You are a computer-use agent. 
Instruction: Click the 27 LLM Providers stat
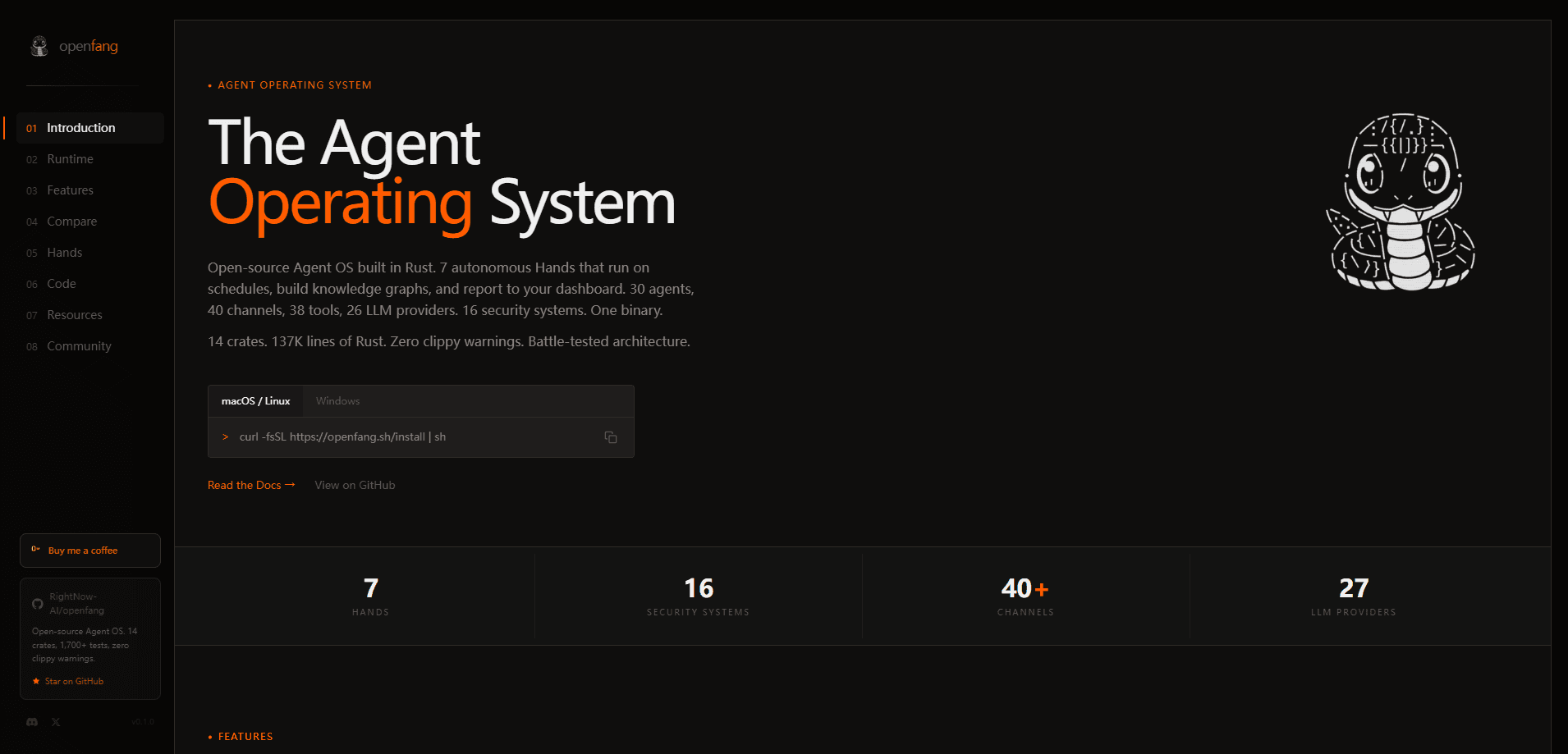click(1354, 596)
